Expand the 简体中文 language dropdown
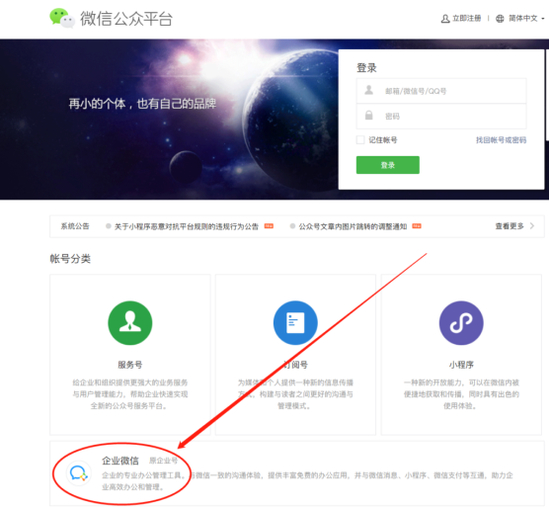The image size is (550, 508). tap(526, 18)
